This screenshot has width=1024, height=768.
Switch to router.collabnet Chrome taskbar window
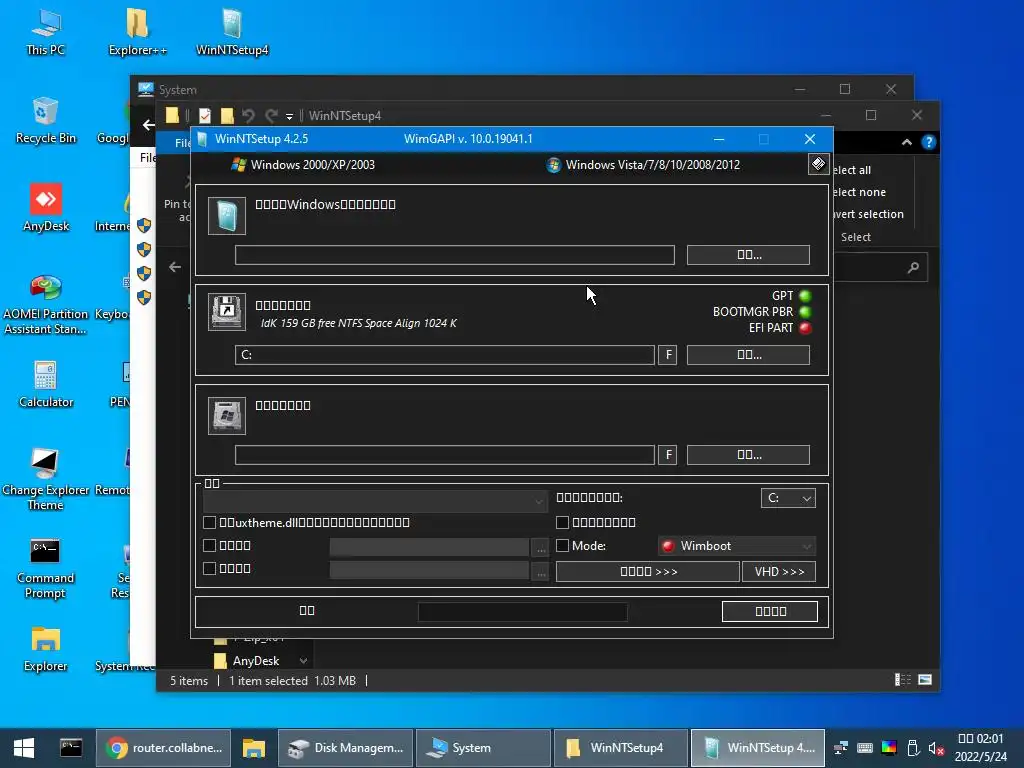point(163,748)
